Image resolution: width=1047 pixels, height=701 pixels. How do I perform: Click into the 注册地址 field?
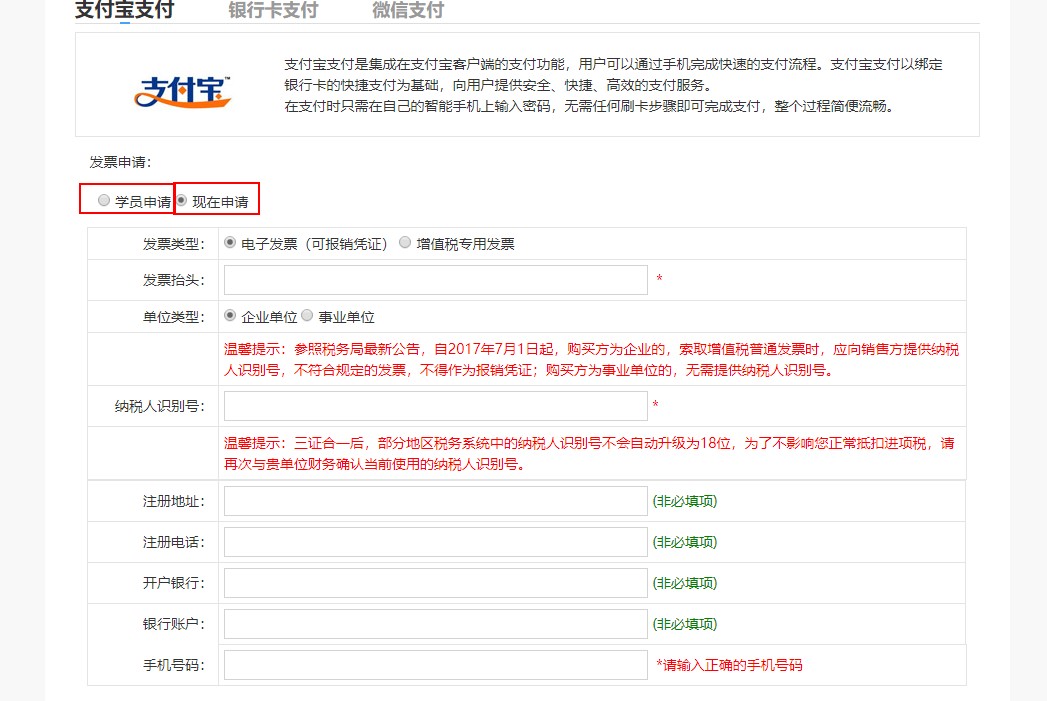435,501
